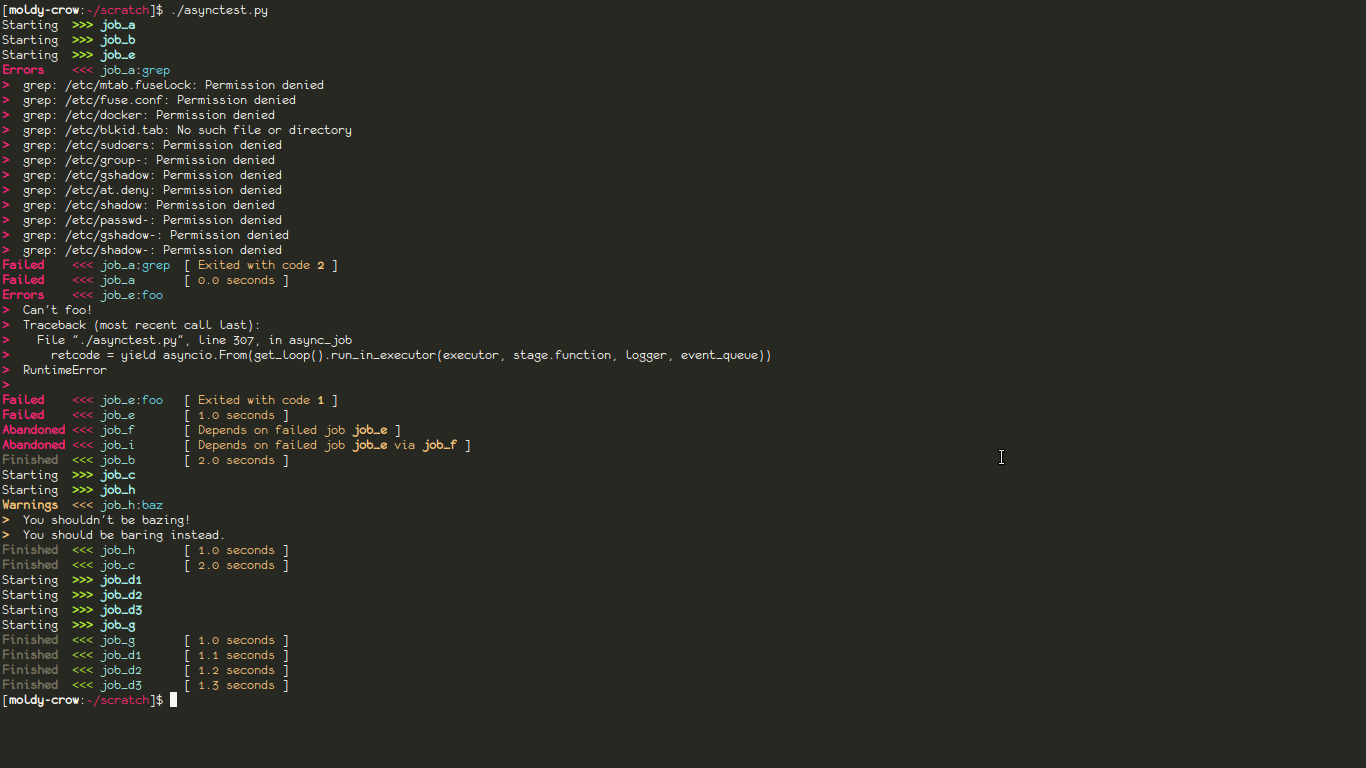Click the 'Finished <<< job_b' 2.0 seconds line

(145, 460)
